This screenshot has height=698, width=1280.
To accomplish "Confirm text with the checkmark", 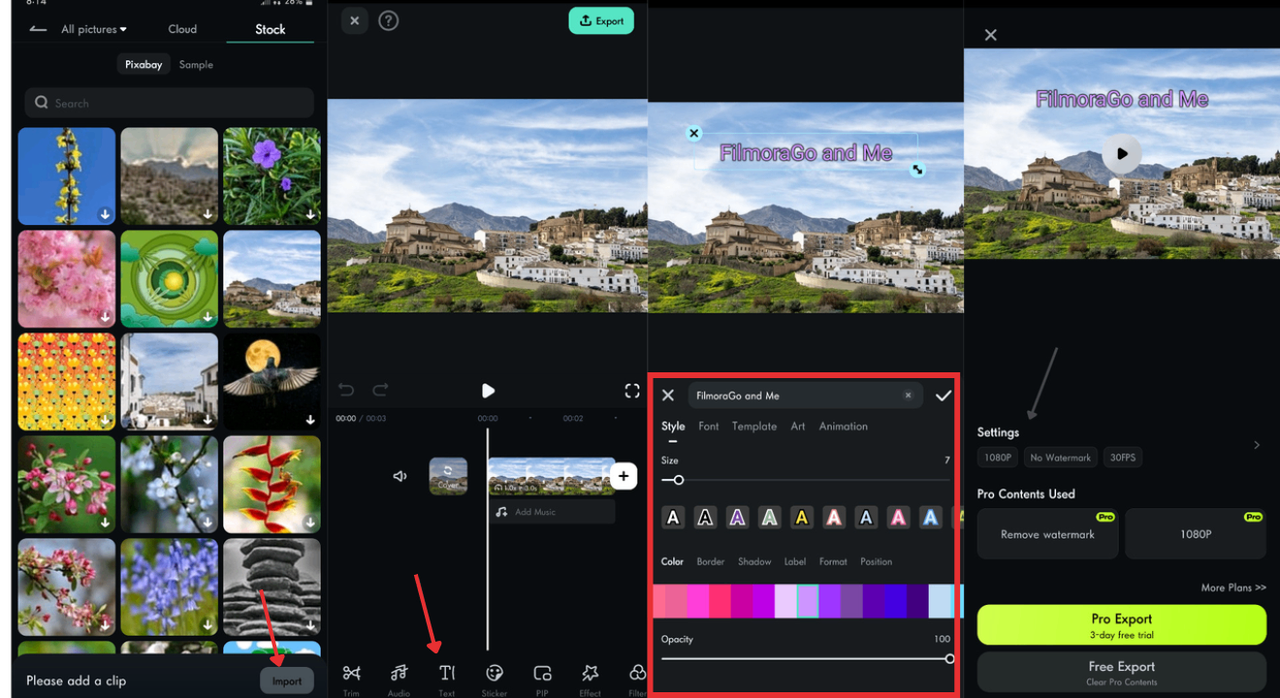I will click(943, 396).
